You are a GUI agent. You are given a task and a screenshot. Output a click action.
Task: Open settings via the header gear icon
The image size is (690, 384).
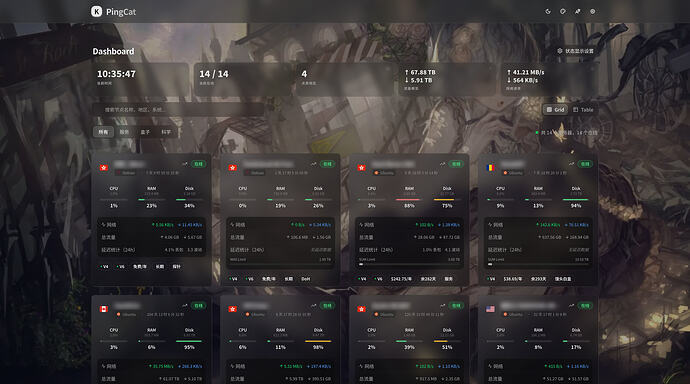click(593, 11)
